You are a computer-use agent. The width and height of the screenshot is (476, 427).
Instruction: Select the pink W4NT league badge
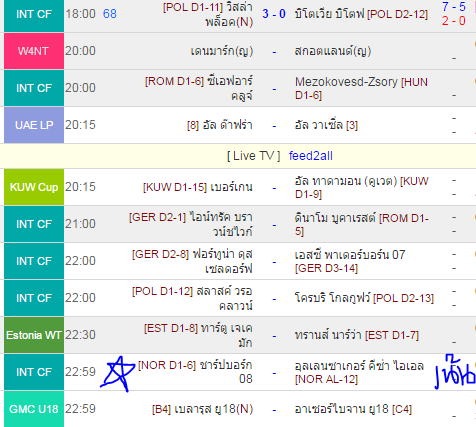coord(34,51)
